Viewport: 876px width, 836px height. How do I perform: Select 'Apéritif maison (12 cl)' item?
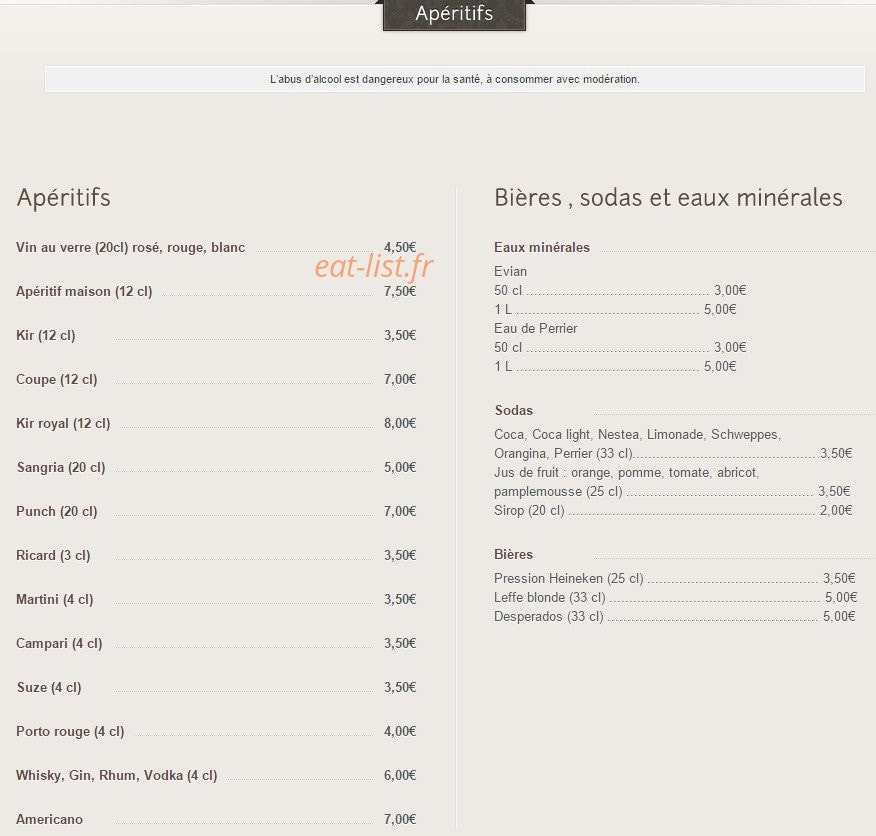click(84, 292)
